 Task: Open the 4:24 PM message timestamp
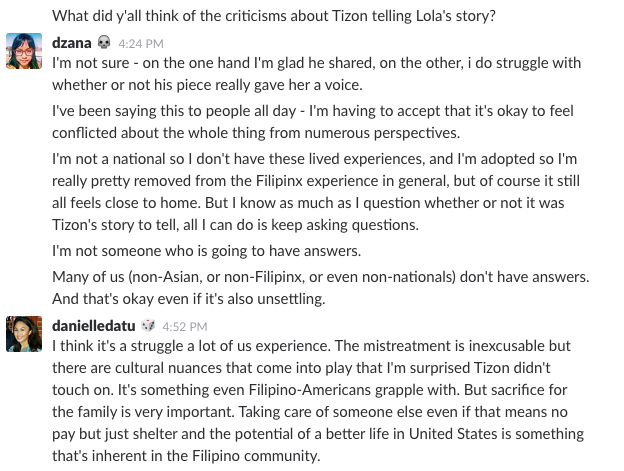pyautogui.click(x=141, y=43)
